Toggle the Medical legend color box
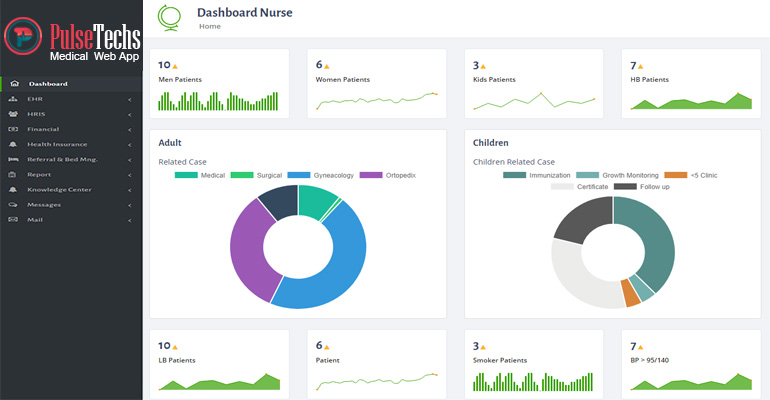Viewport: 770px width, 400px height. pos(186,175)
